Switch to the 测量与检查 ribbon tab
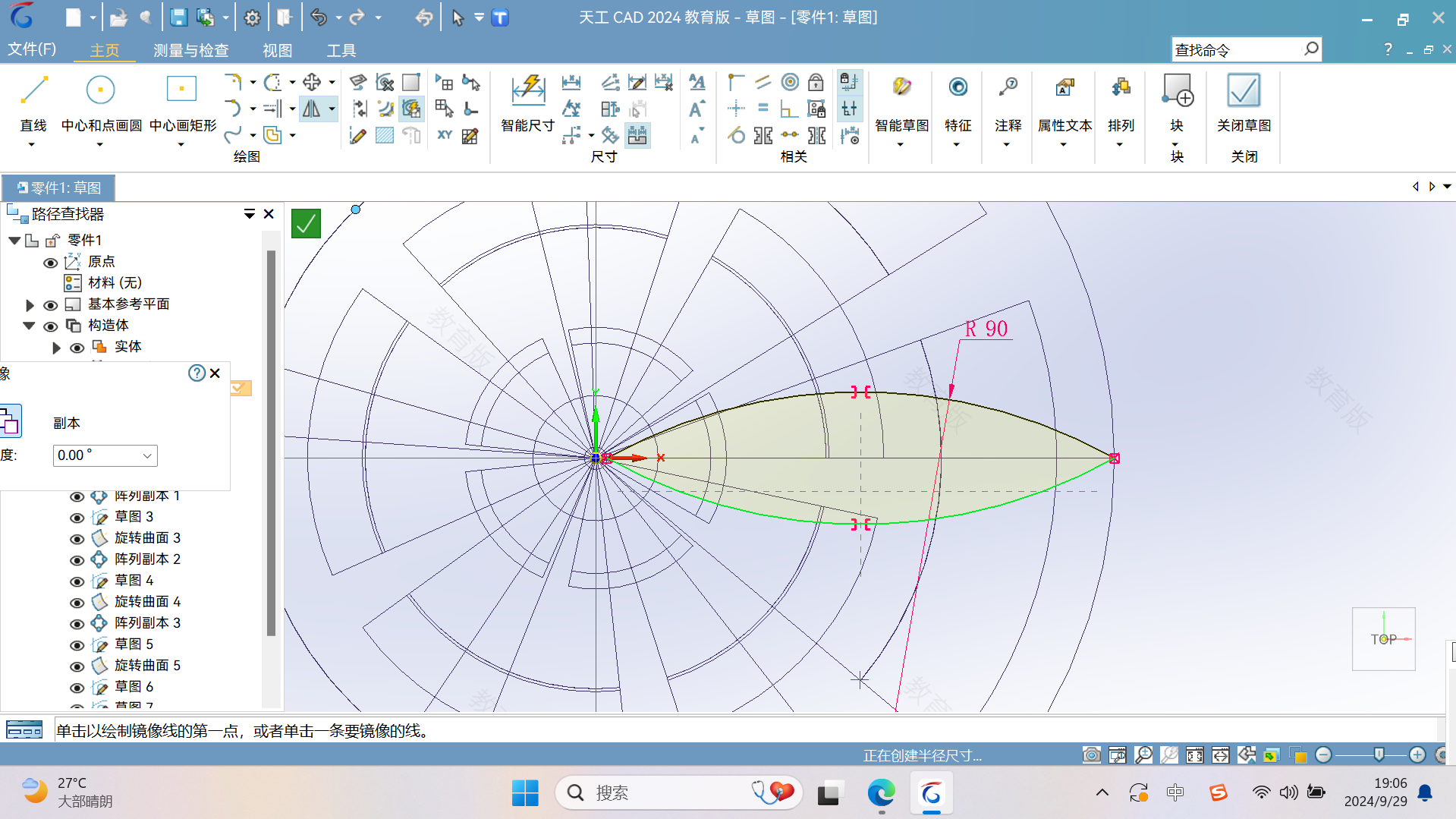This screenshot has height=819, width=1456. tap(191, 50)
